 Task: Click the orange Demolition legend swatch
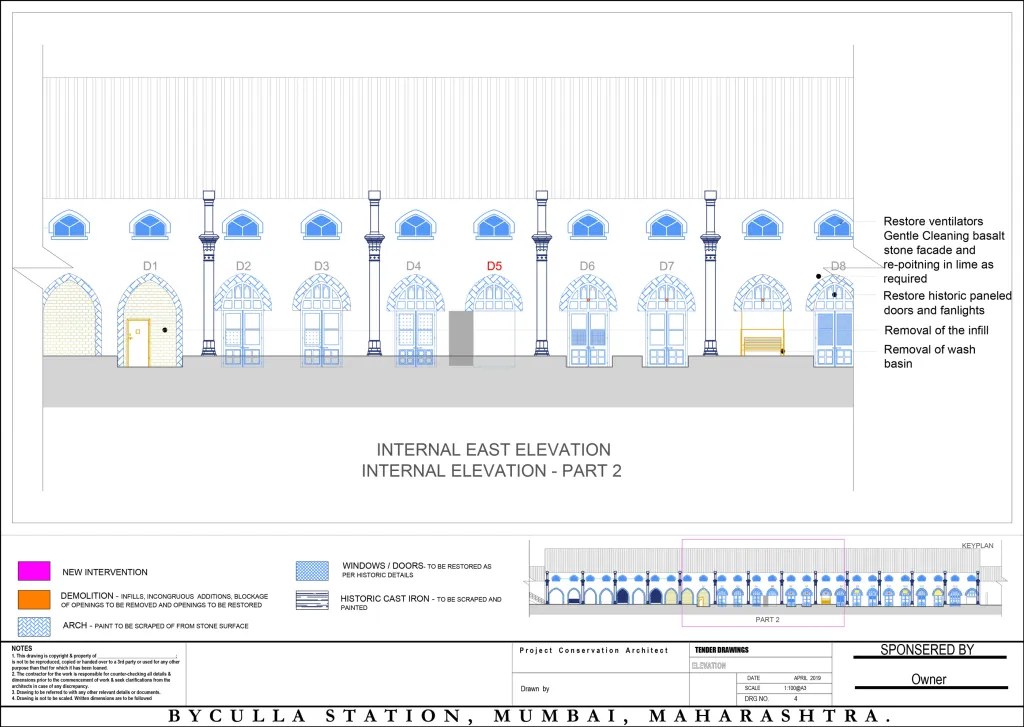tap(33, 600)
